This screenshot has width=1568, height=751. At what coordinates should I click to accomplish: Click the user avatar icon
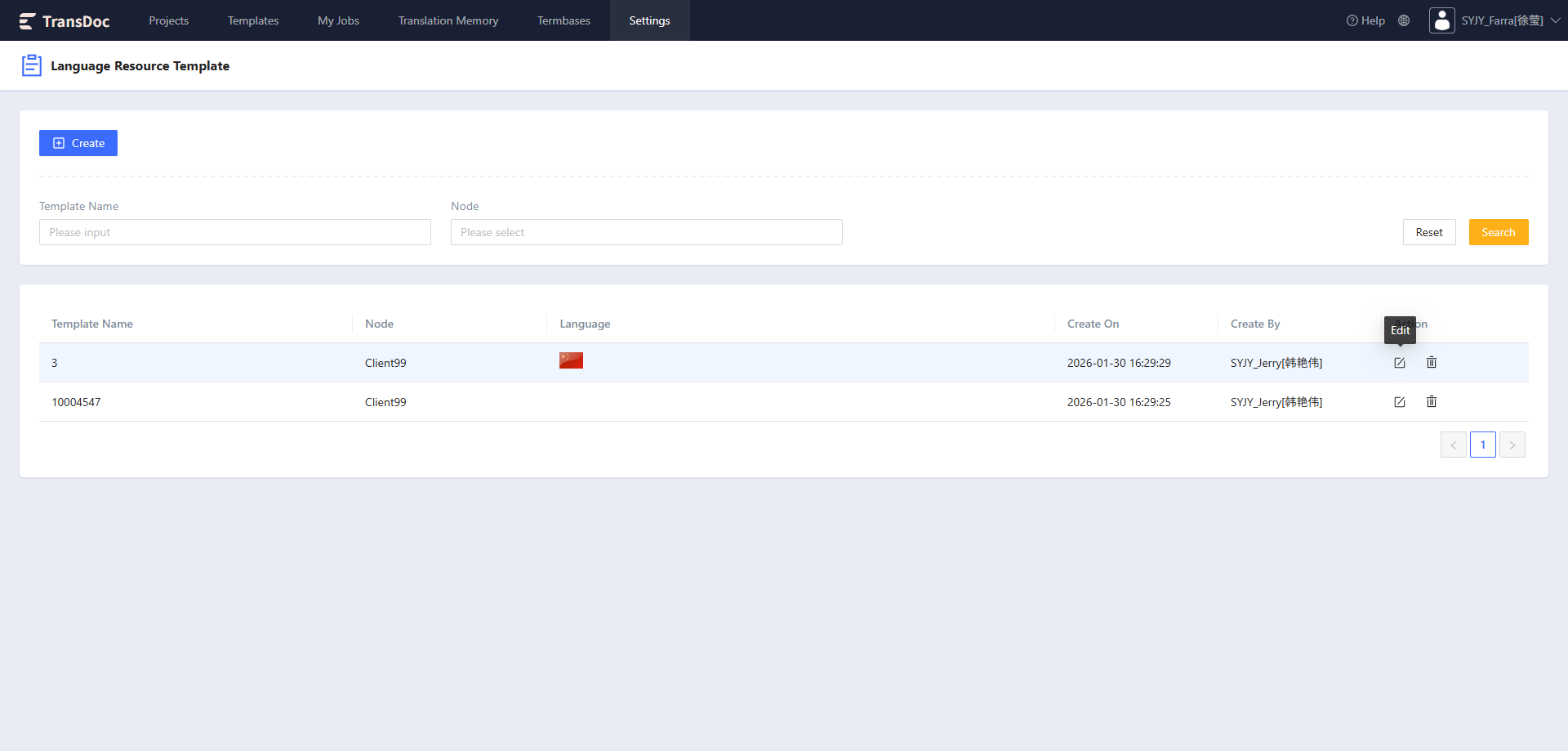(1442, 20)
